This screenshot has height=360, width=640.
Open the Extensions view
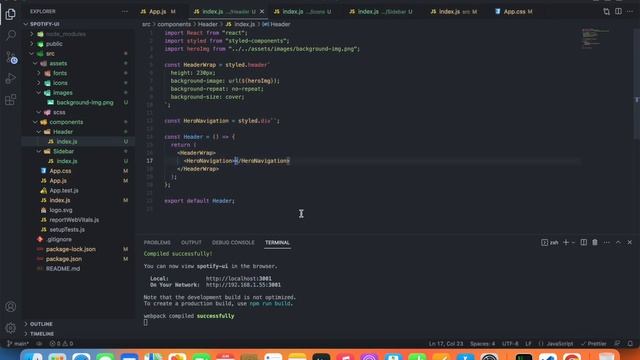point(11,100)
